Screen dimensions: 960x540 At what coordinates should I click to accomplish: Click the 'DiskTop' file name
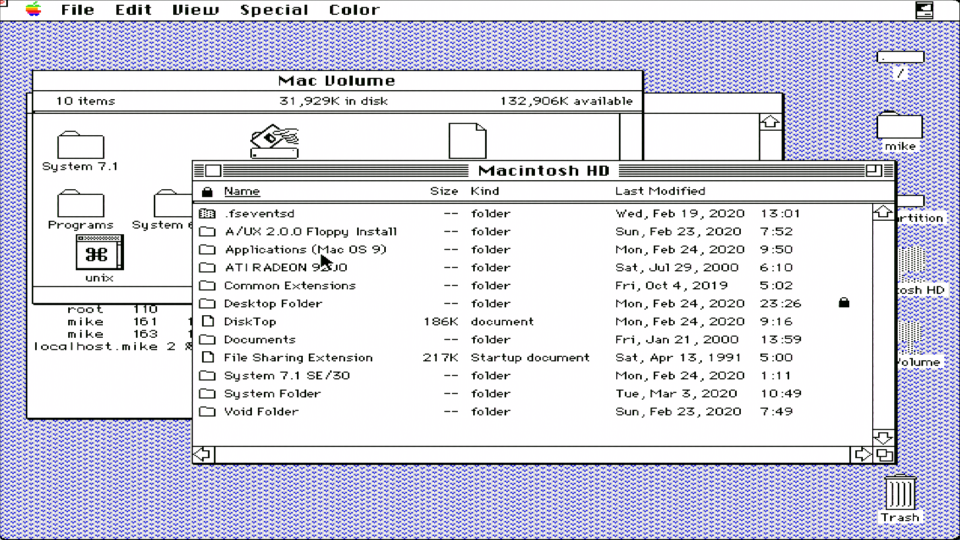point(250,321)
